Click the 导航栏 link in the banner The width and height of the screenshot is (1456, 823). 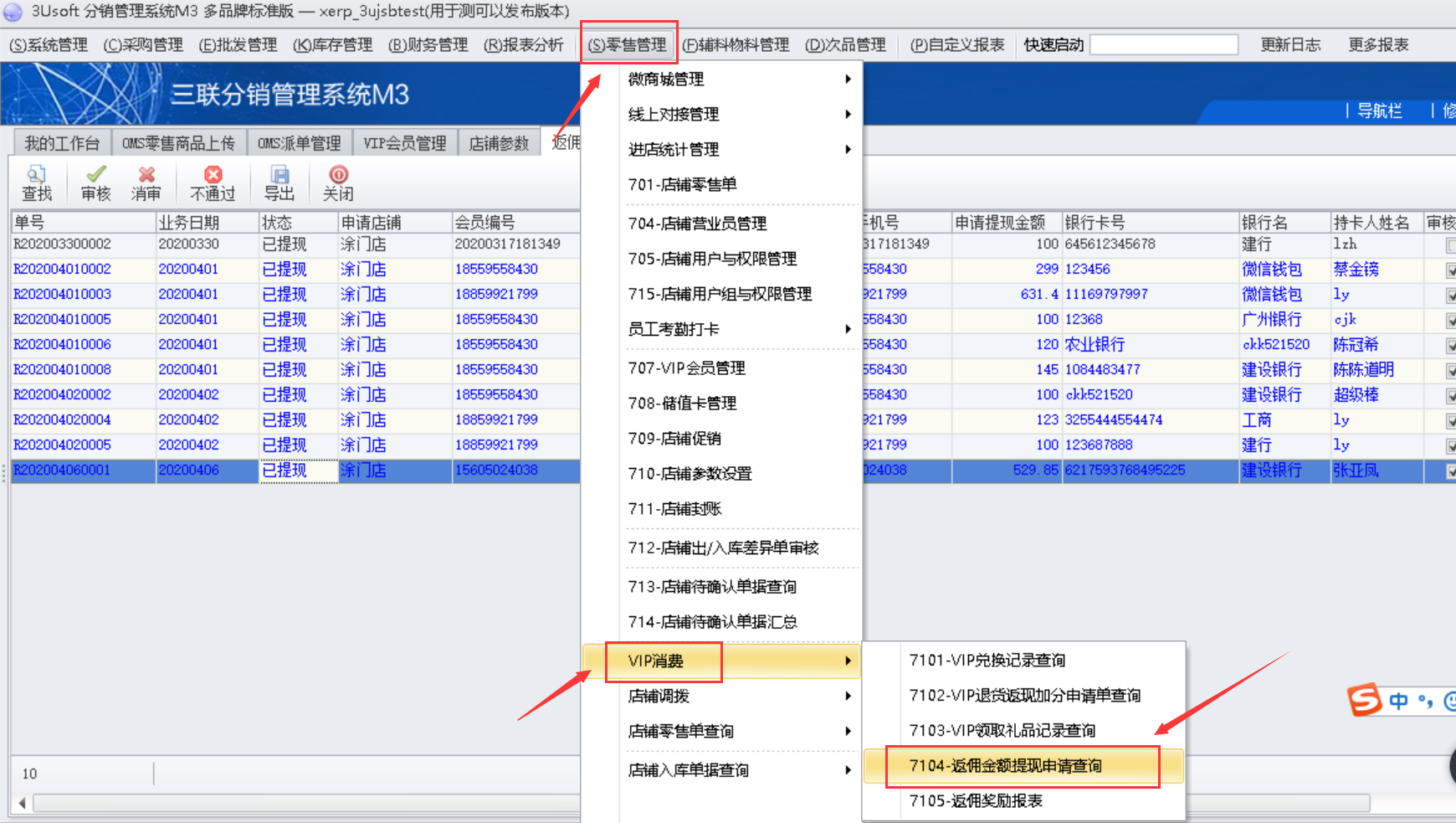(x=1379, y=111)
